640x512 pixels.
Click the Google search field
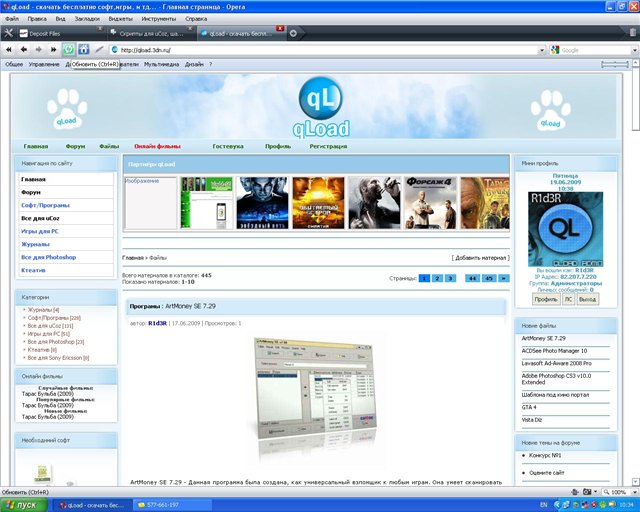[x=595, y=50]
